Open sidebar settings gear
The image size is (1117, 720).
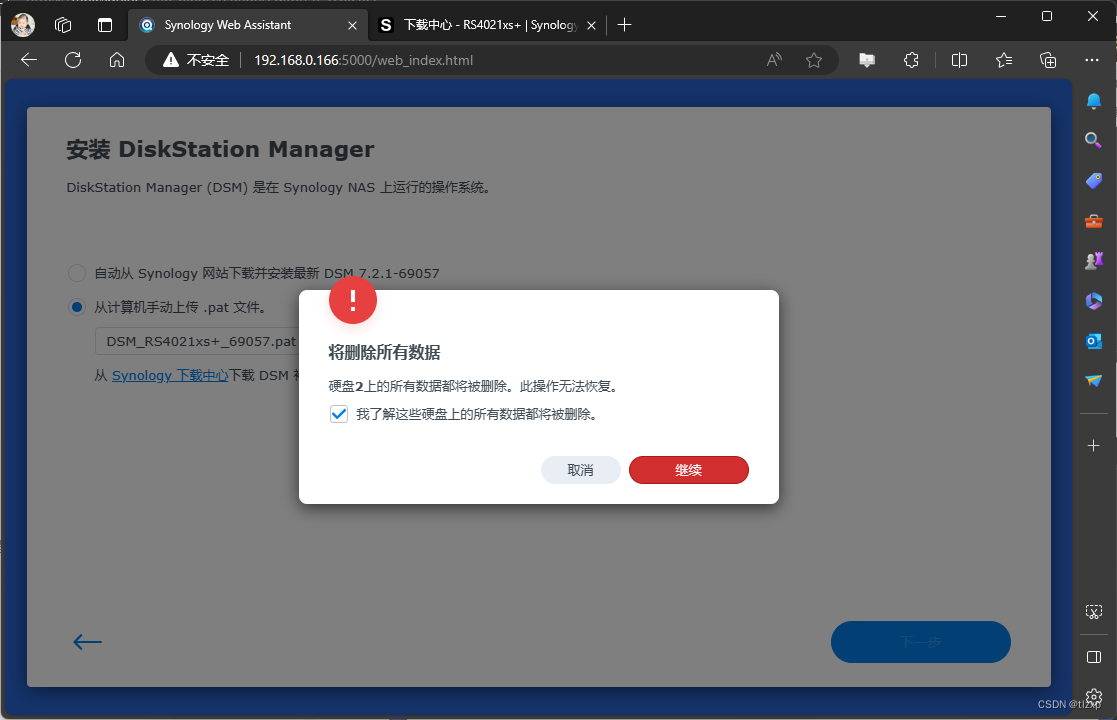pyautogui.click(x=1093, y=696)
